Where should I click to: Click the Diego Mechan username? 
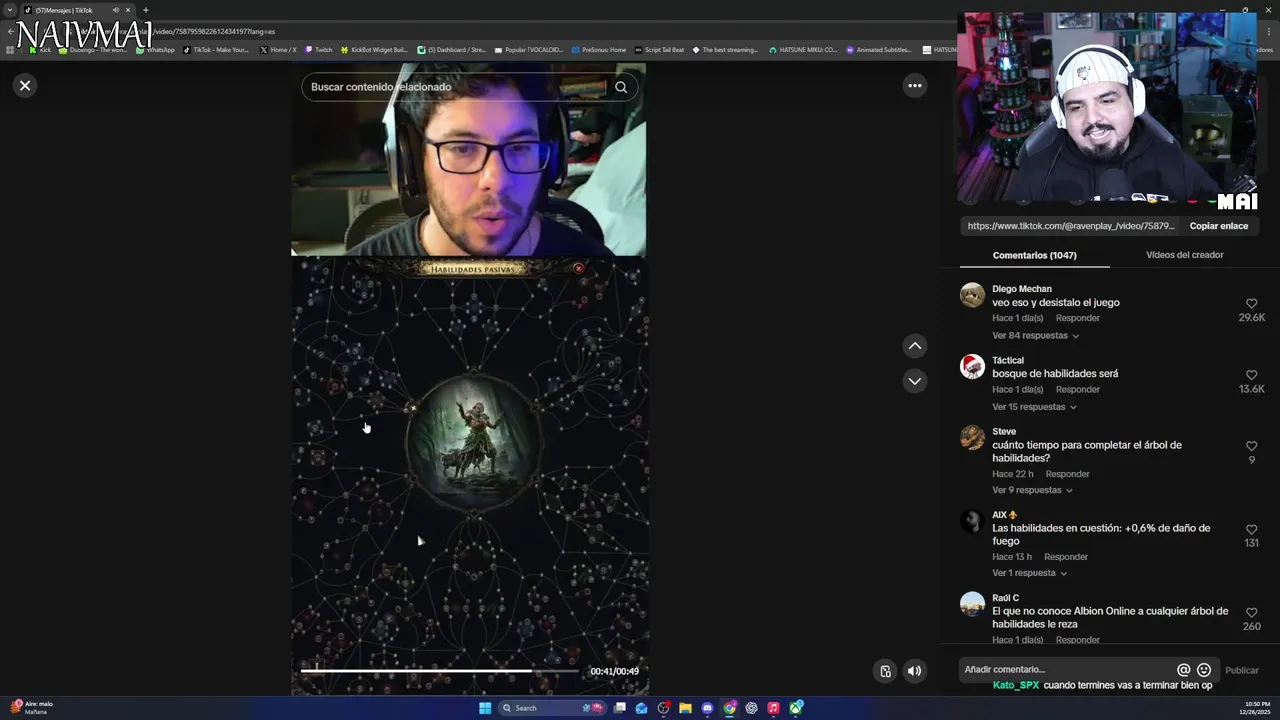click(1021, 289)
